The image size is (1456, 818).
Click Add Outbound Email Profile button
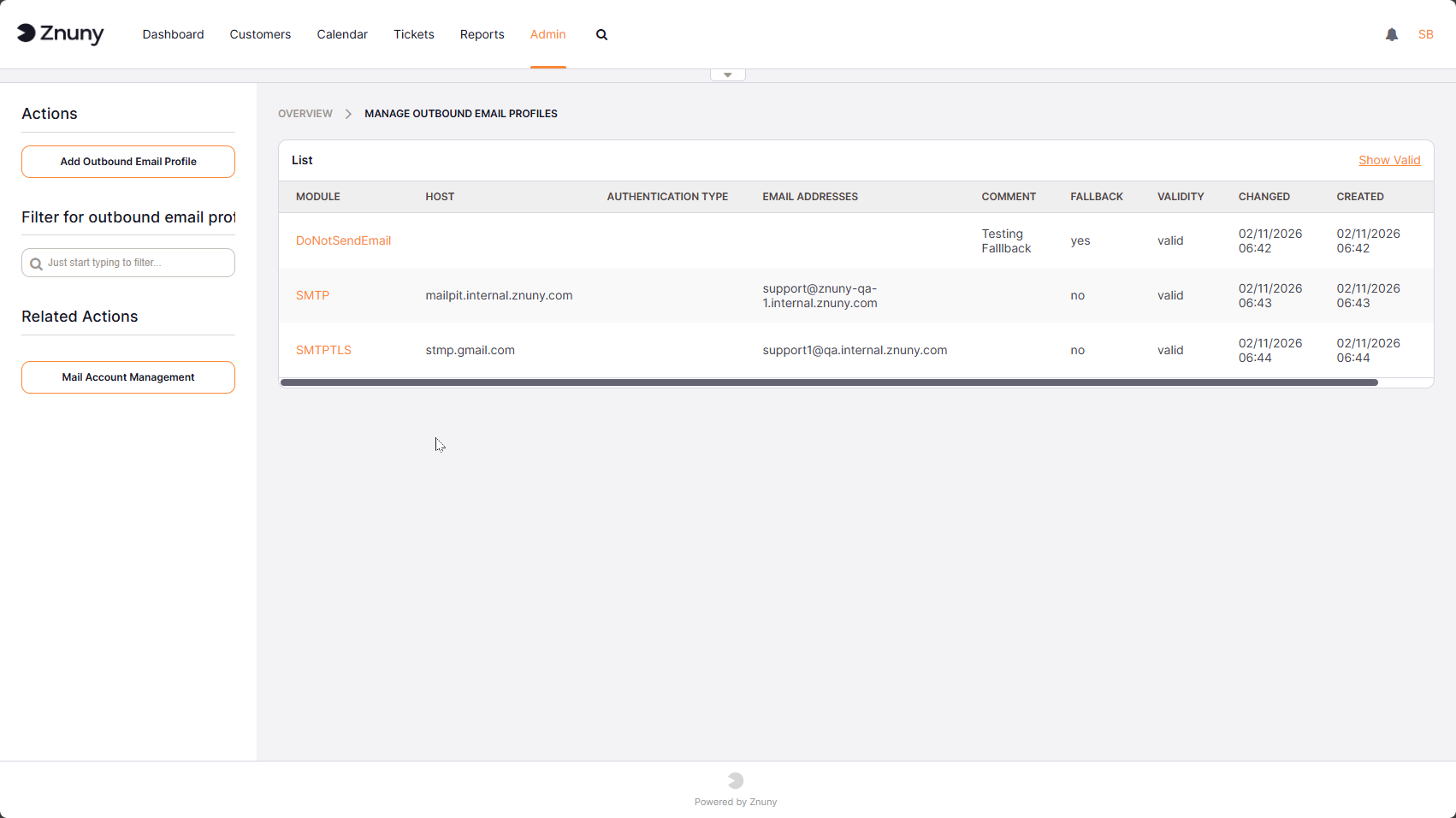pos(128,162)
